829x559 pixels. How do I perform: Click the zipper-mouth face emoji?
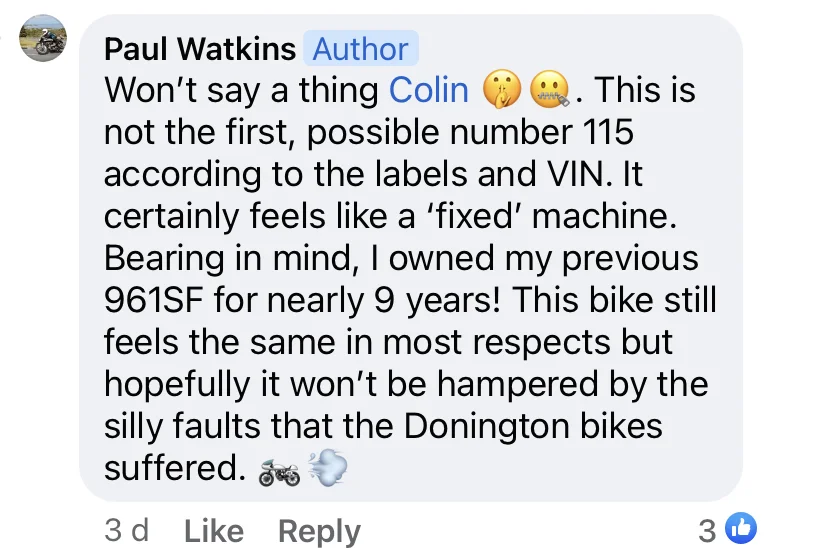click(x=549, y=90)
